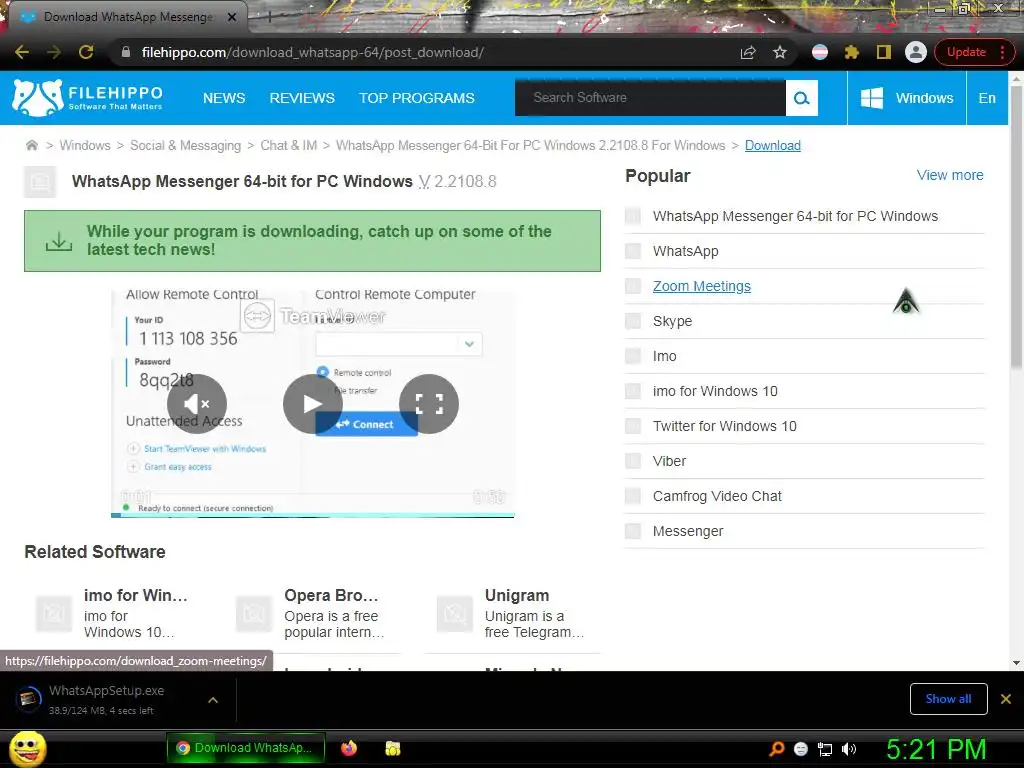Click the home breadcrumb icon
1024x768 pixels.
pyautogui.click(x=31, y=145)
